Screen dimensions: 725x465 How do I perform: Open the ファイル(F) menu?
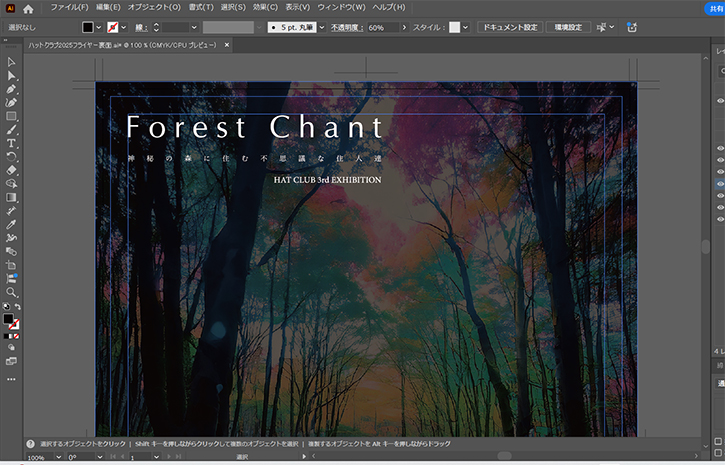pos(68,8)
